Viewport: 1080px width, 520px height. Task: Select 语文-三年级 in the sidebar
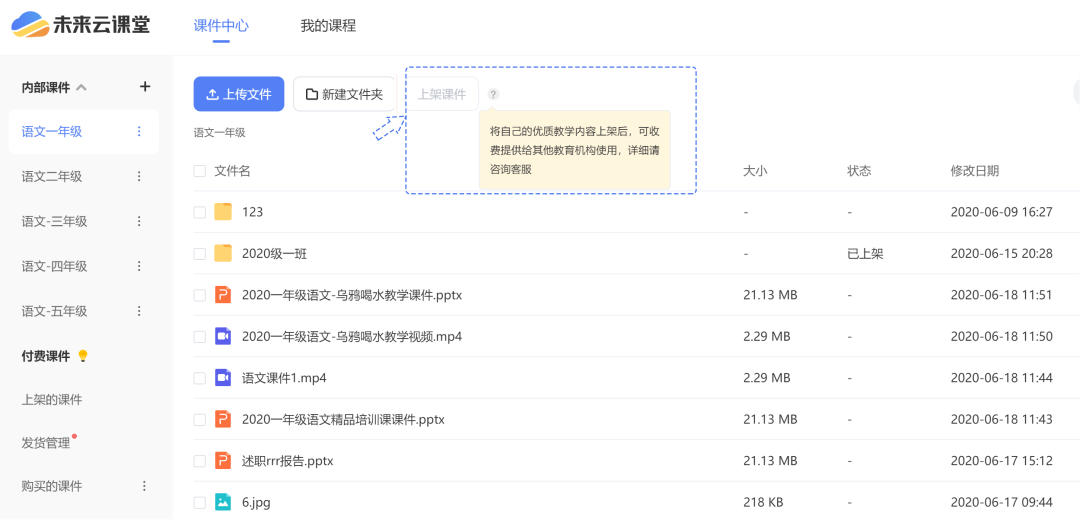[x=55, y=222]
